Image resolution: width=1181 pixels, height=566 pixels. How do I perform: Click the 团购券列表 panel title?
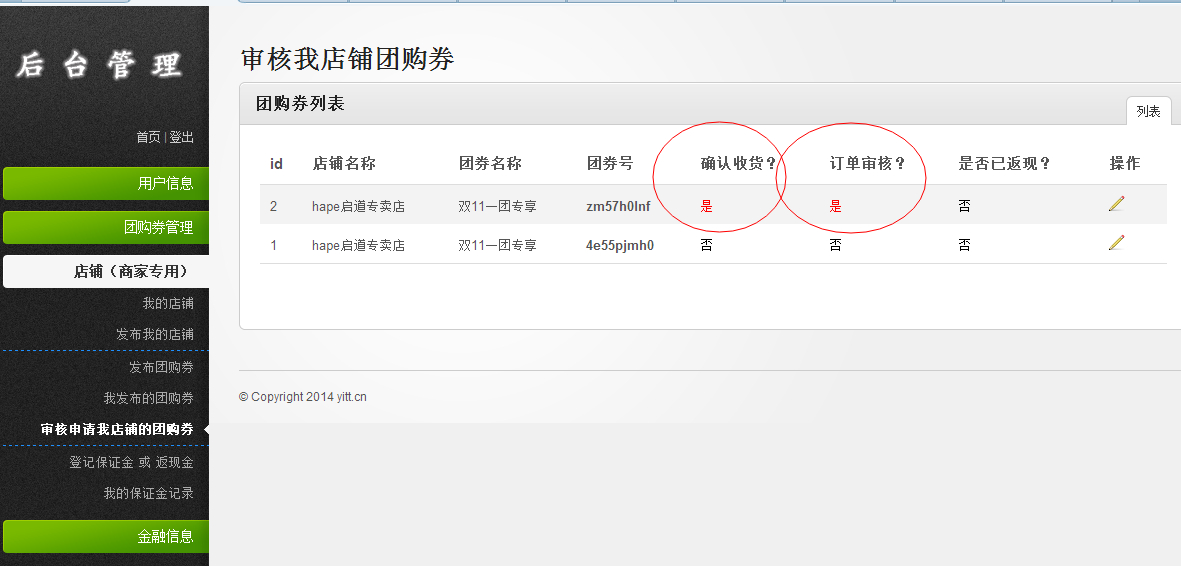(300, 104)
